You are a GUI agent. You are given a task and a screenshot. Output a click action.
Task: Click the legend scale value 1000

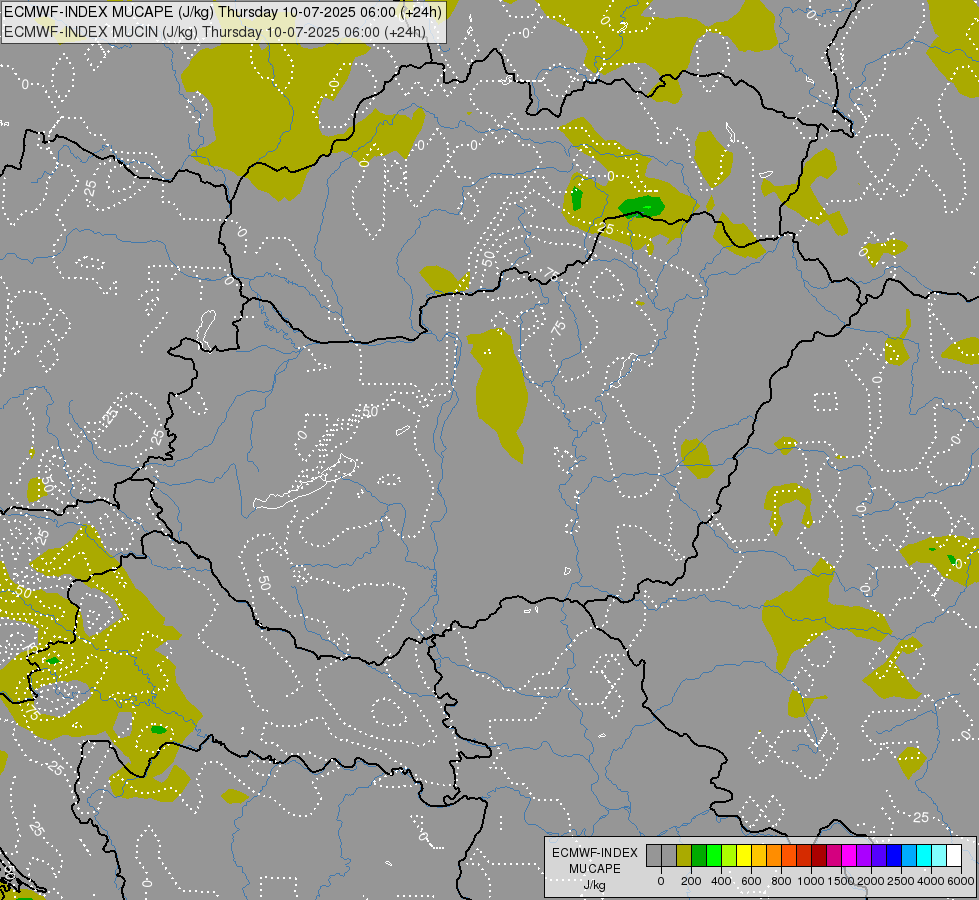810,881
